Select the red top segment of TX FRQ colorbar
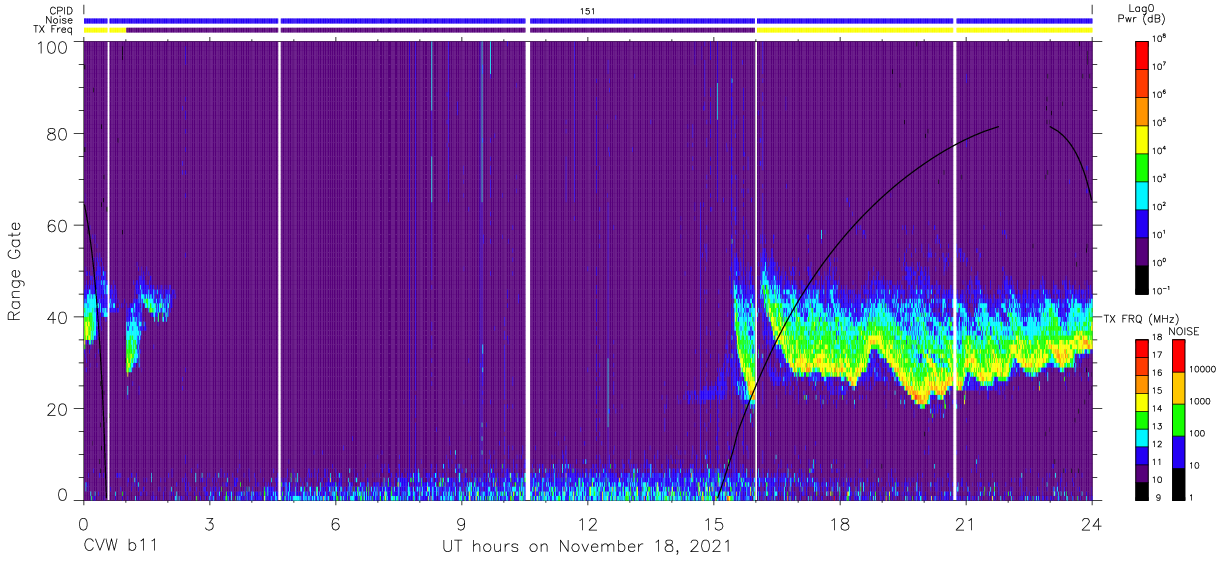Screen dimensions: 1228x567 point(1143,348)
